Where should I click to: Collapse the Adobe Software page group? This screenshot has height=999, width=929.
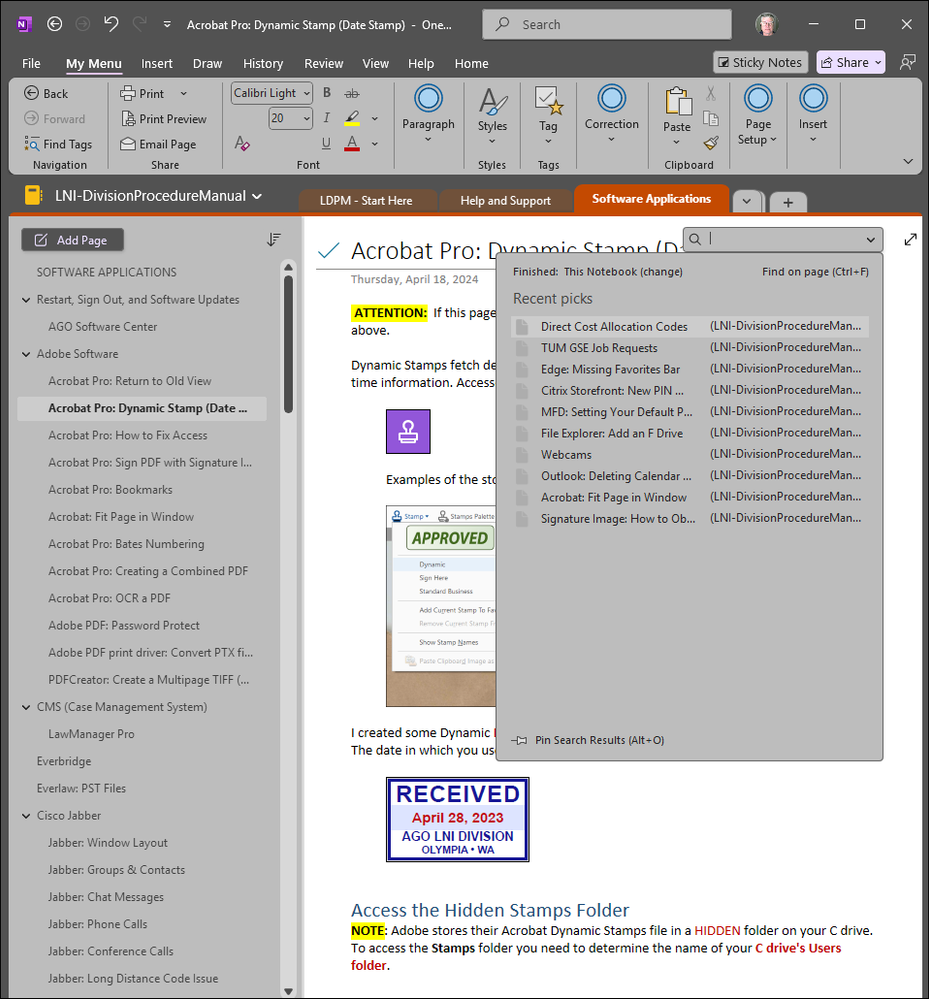pyautogui.click(x=26, y=354)
